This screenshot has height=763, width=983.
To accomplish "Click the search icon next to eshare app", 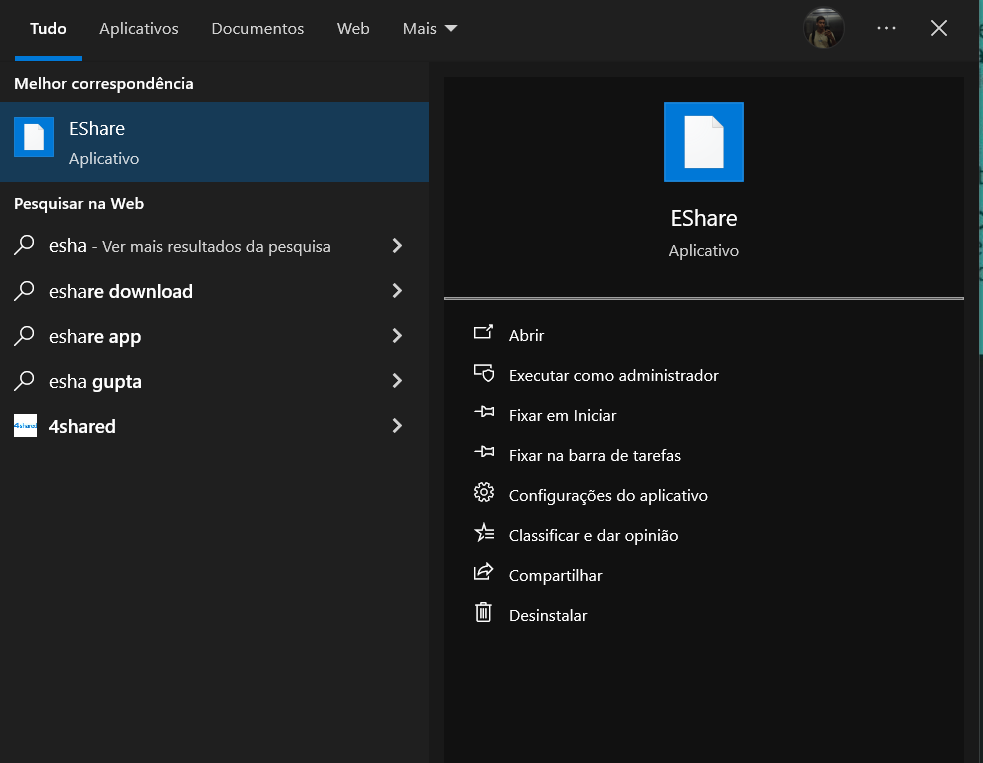I will click(x=24, y=335).
